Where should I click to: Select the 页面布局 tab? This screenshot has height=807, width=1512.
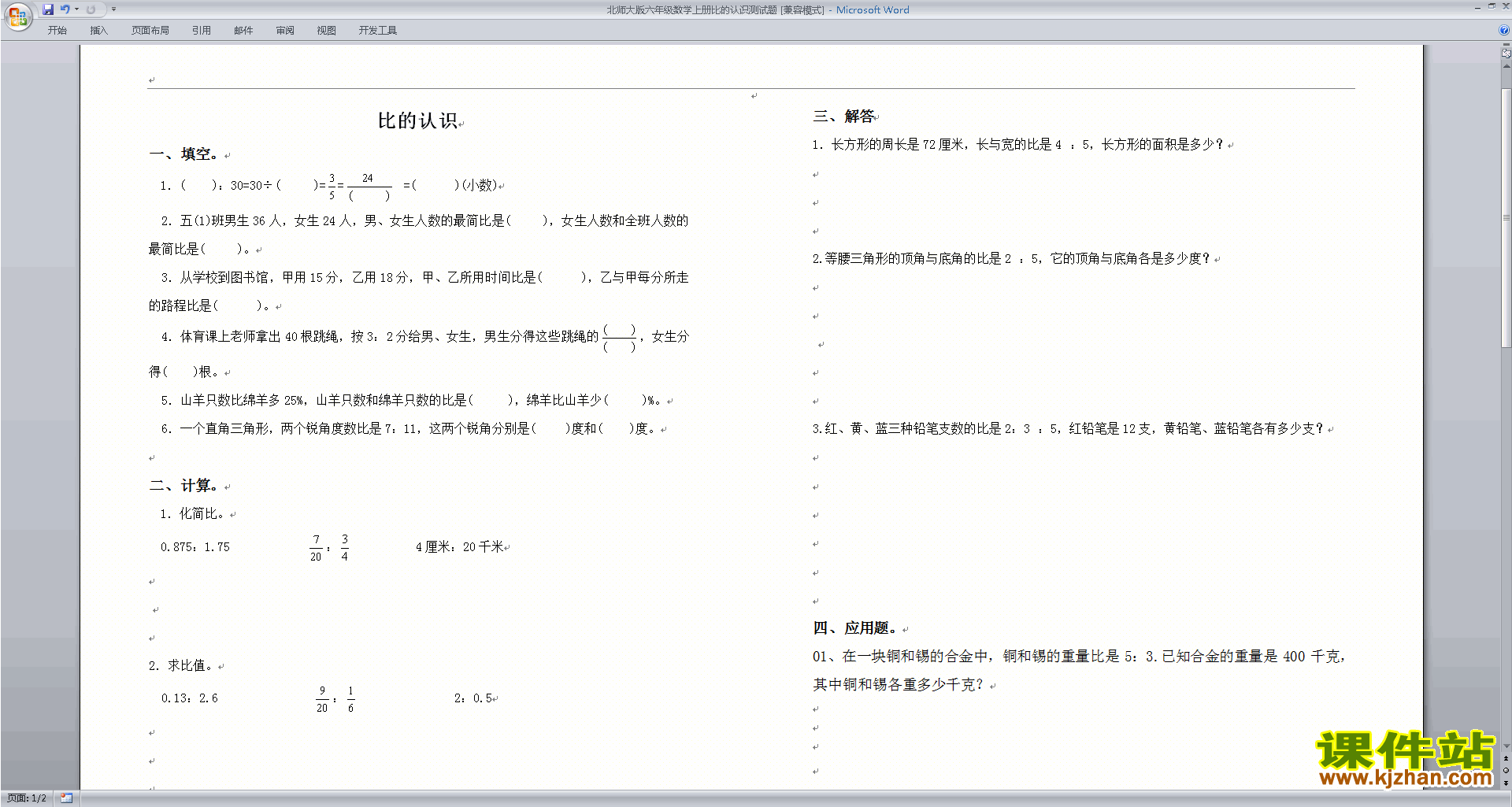point(150,30)
